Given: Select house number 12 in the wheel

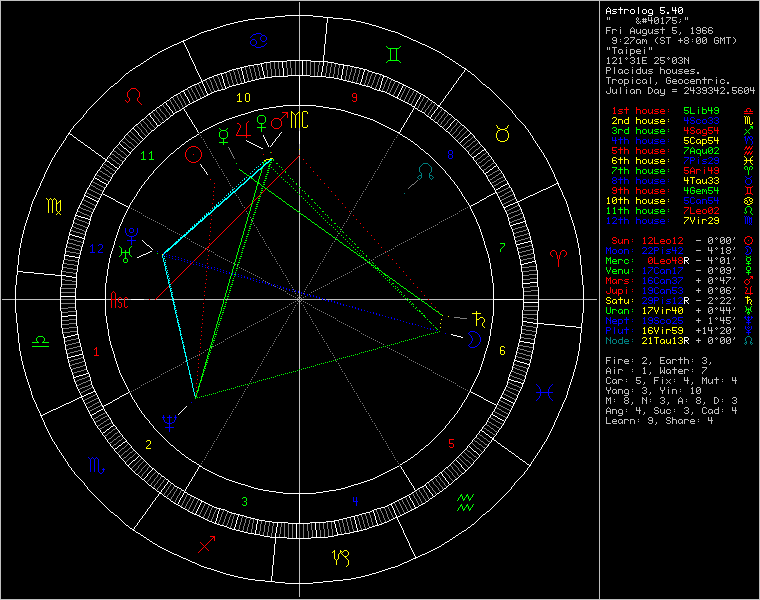Looking at the screenshot, I should click(96, 249).
